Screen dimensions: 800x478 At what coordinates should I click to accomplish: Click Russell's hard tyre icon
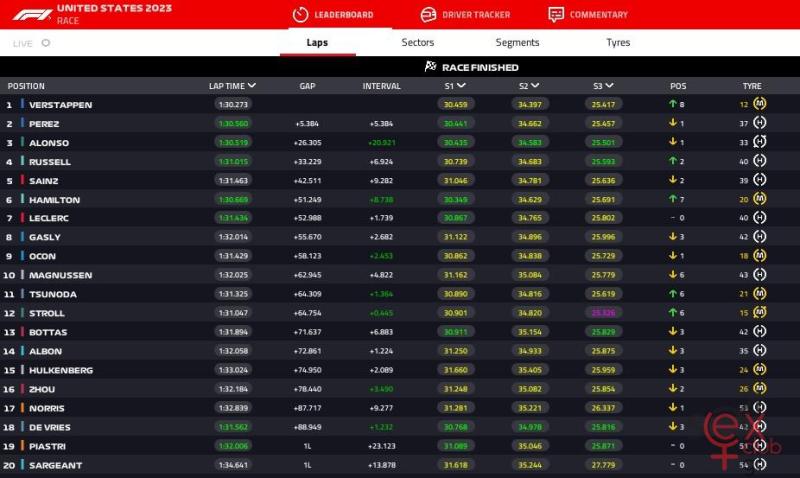(x=760, y=161)
